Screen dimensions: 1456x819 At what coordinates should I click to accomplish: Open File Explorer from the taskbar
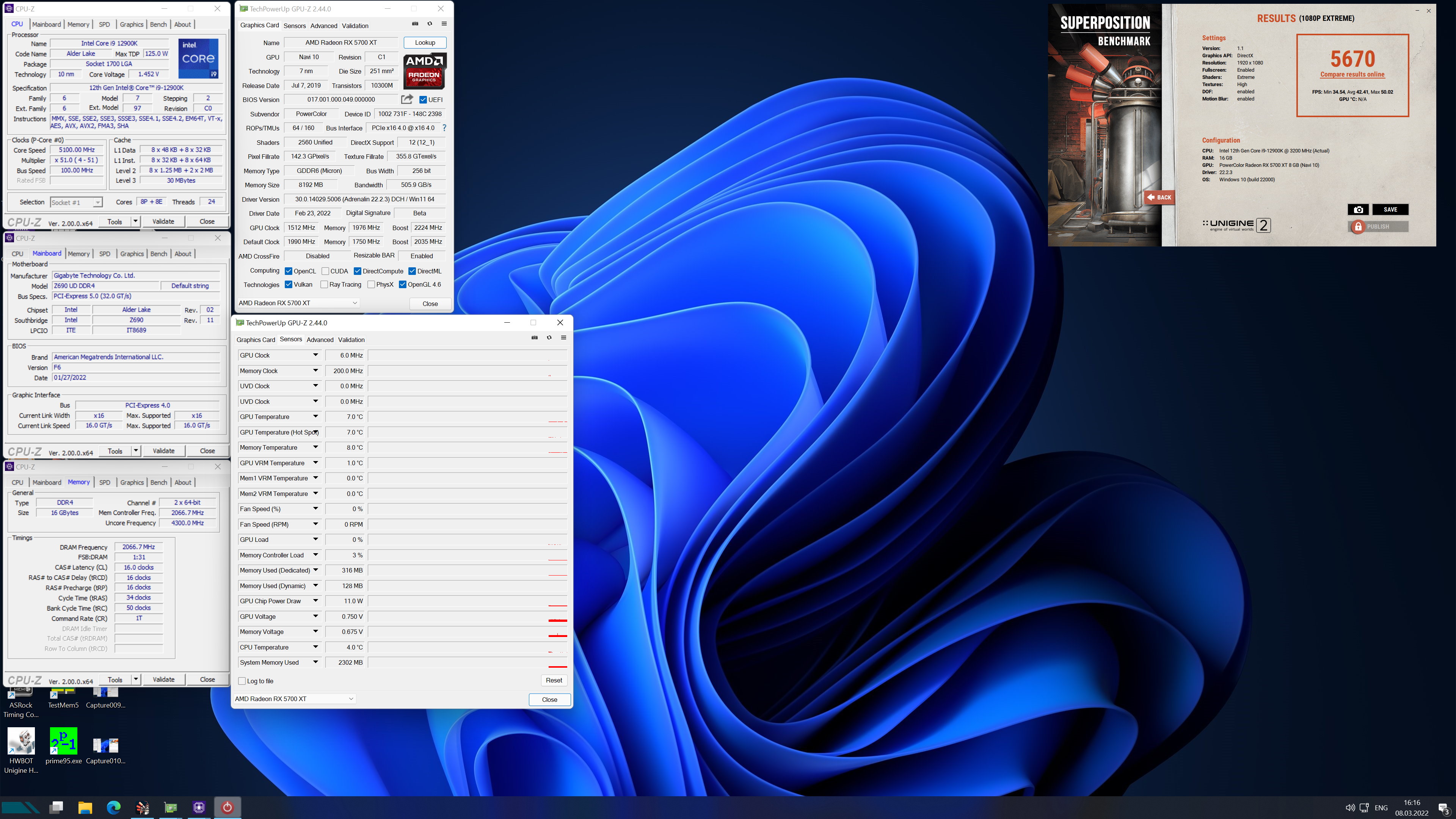(85, 807)
